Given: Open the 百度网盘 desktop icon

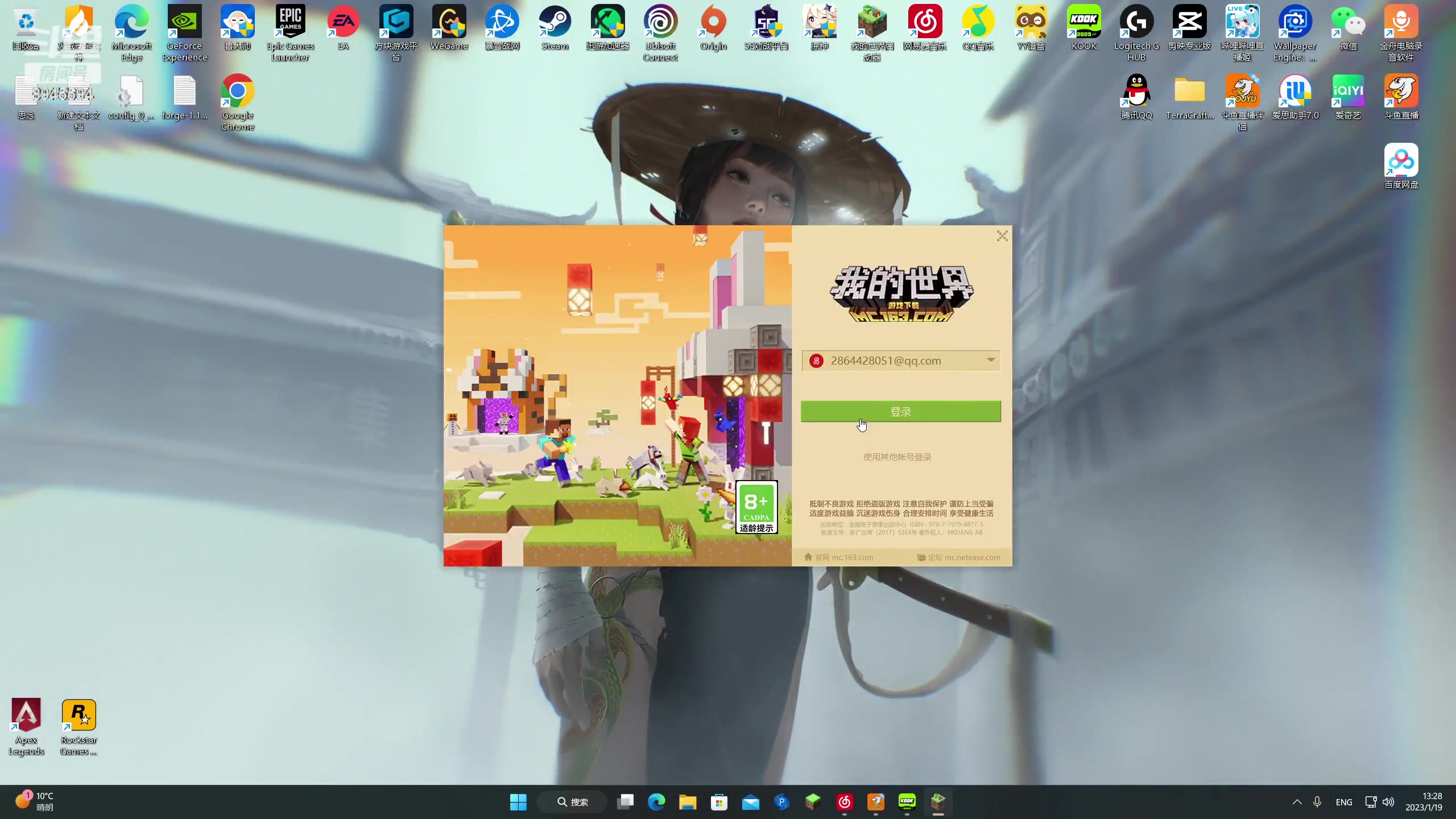Looking at the screenshot, I should tap(1401, 167).
